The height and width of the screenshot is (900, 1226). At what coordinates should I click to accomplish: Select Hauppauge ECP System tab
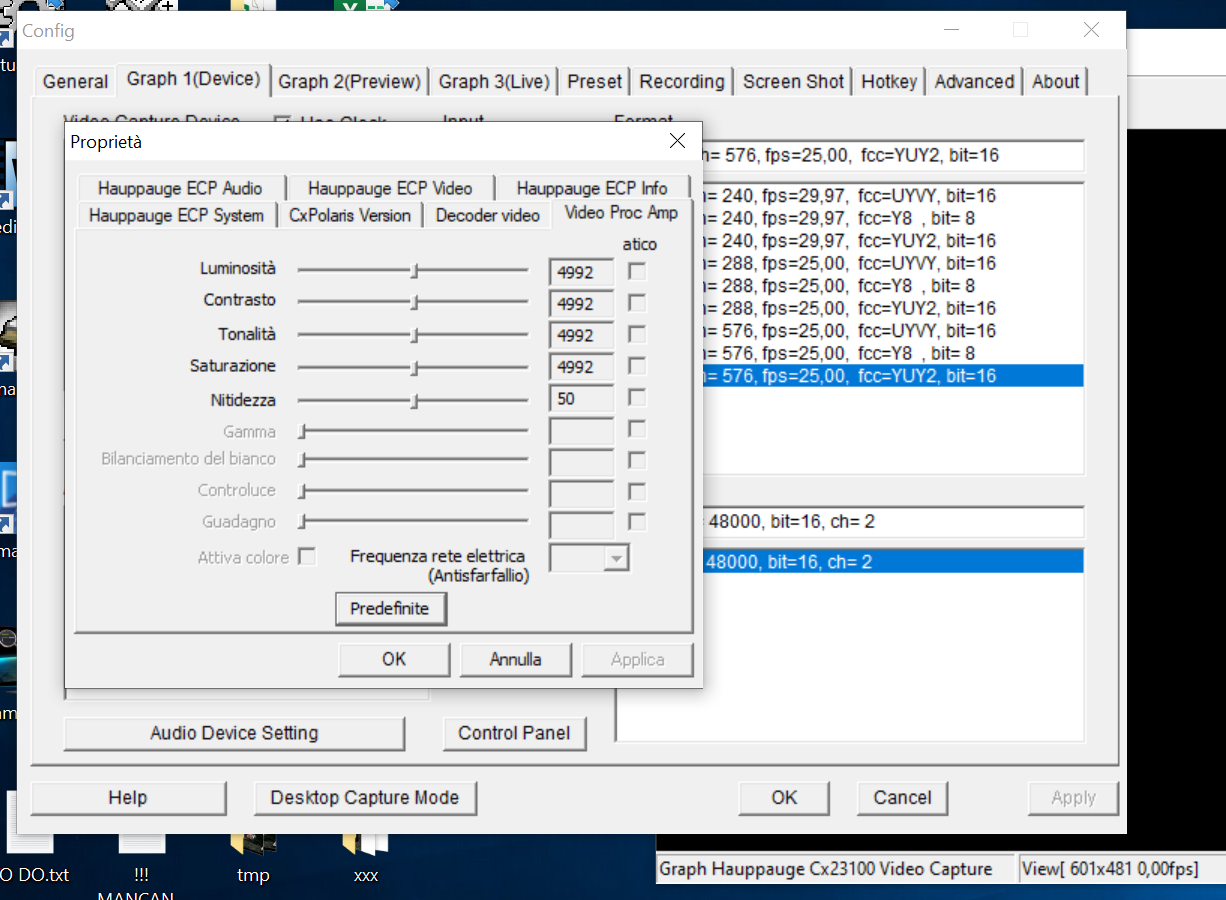tap(176, 215)
